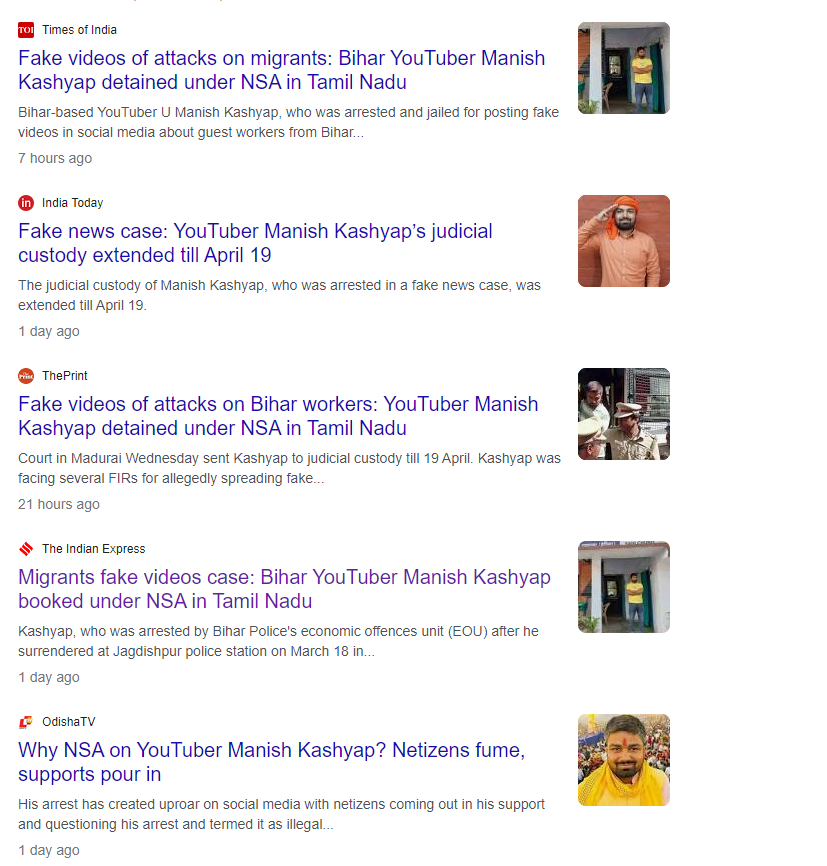This screenshot has width=827, height=866.
Task: Click the '7 hours ago' timestamp
Action: [55, 159]
